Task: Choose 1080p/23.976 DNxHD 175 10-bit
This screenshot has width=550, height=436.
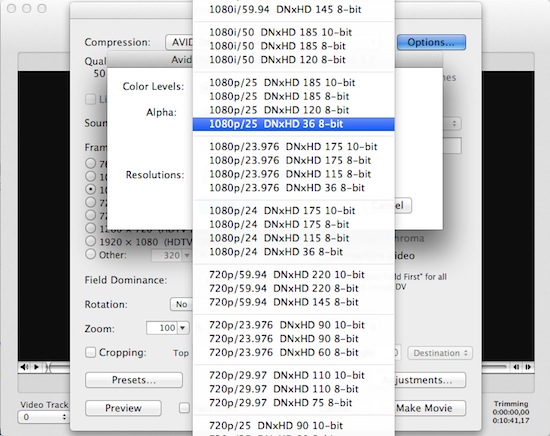Action: (294, 147)
